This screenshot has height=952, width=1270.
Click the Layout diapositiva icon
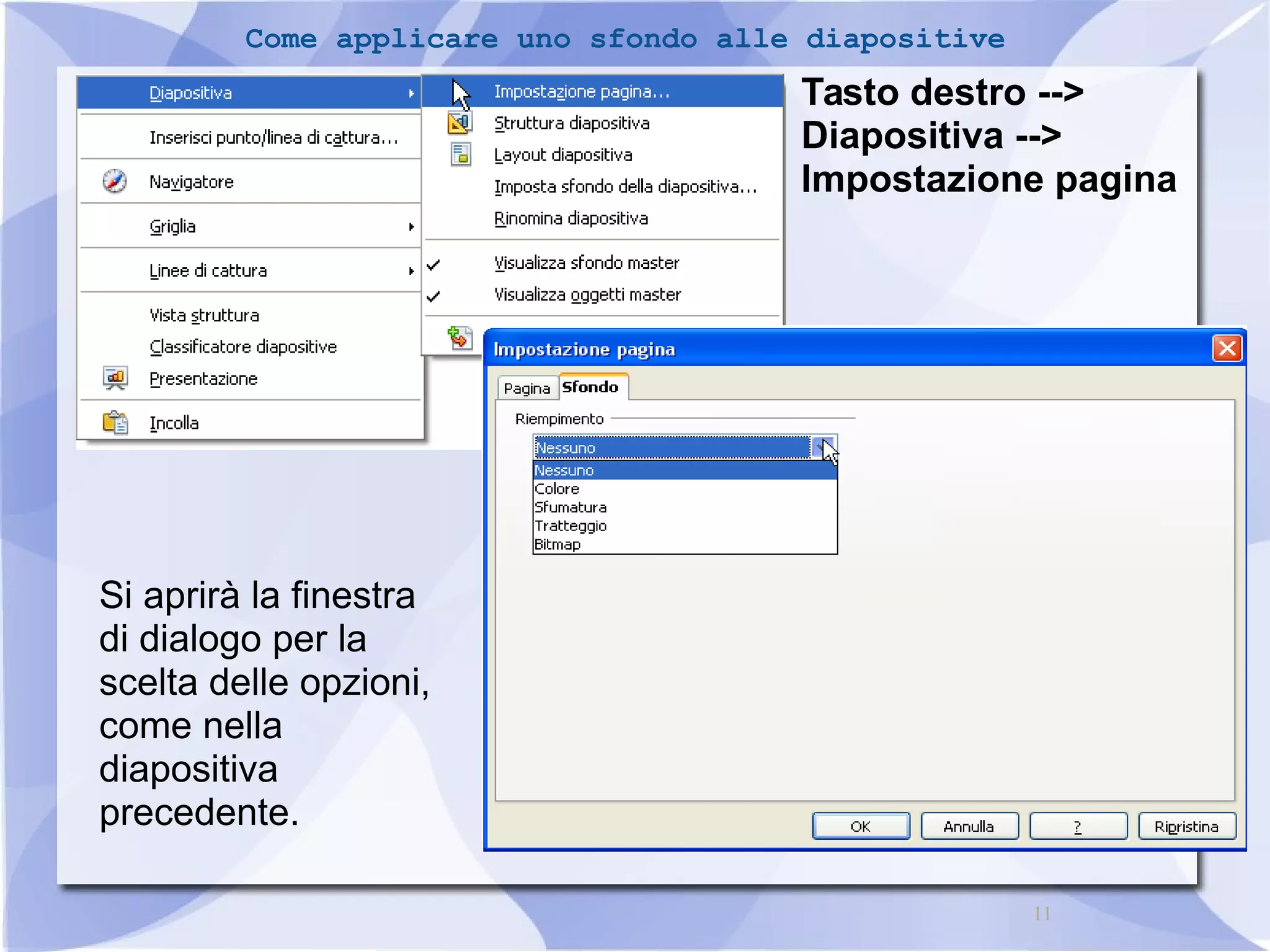[461, 155]
